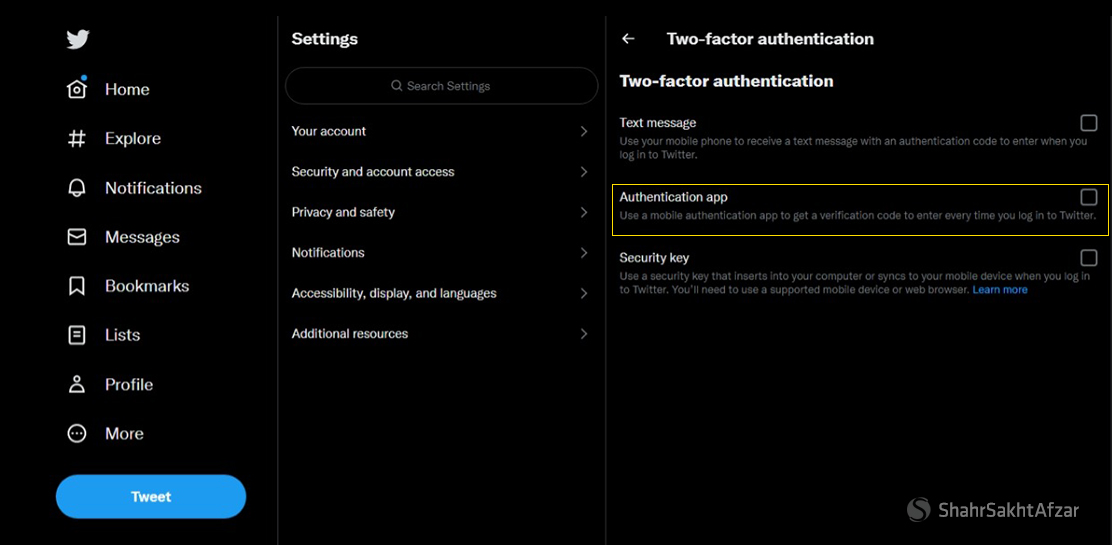Expand Additional resources chevron
This screenshot has width=1112, height=545.
pyautogui.click(x=584, y=334)
